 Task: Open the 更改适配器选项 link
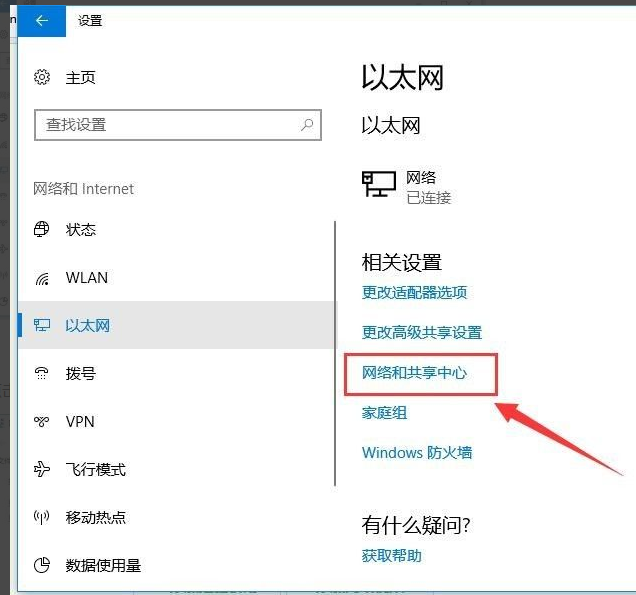click(414, 293)
